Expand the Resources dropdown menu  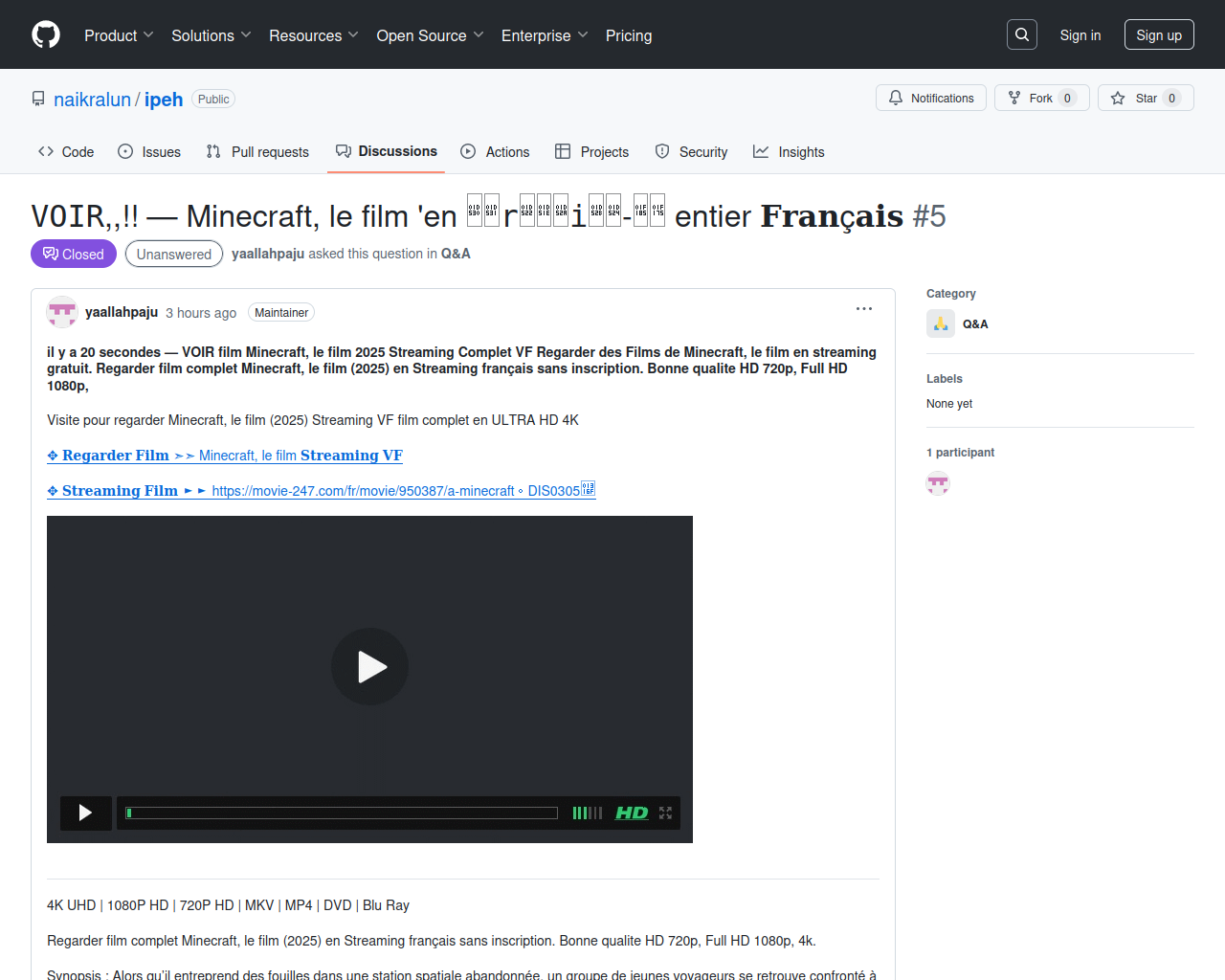(x=314, y=35)
